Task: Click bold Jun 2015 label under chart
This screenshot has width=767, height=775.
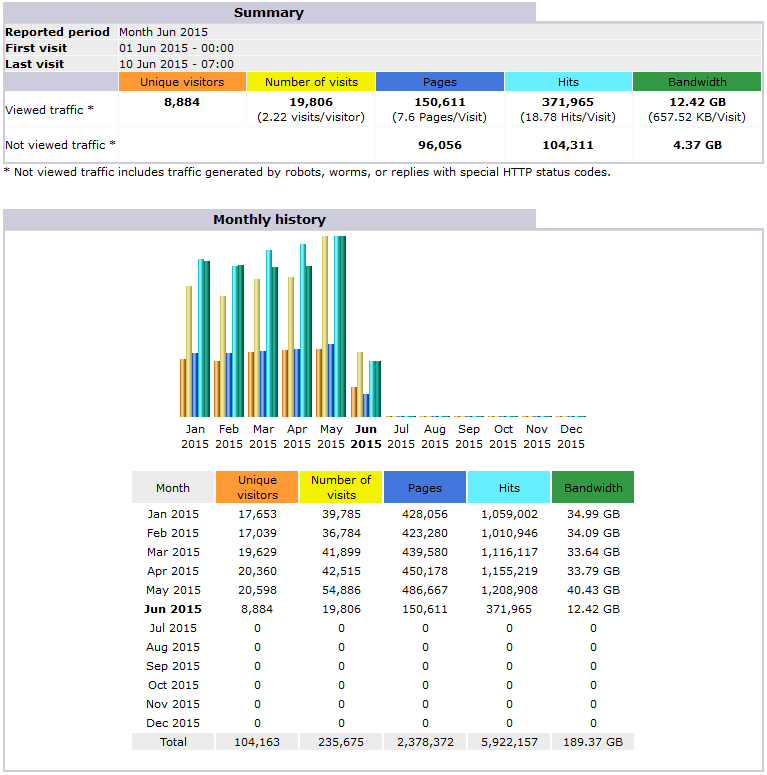Action: click(x=366, y=436)
